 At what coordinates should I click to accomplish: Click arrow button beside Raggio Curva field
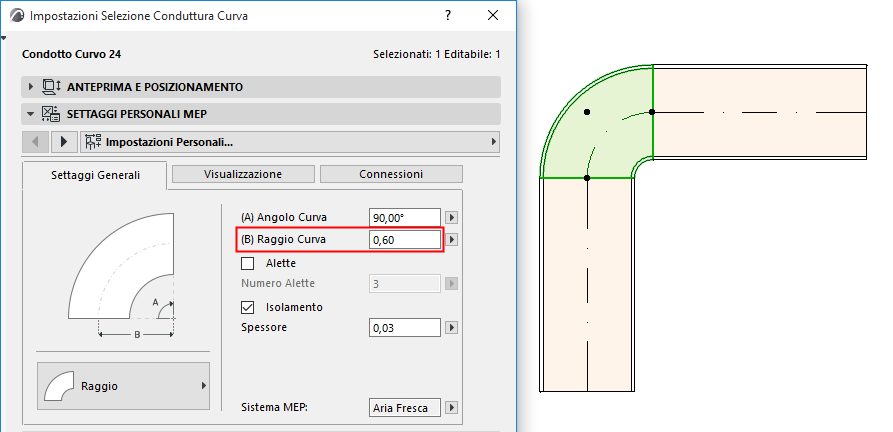451,240
